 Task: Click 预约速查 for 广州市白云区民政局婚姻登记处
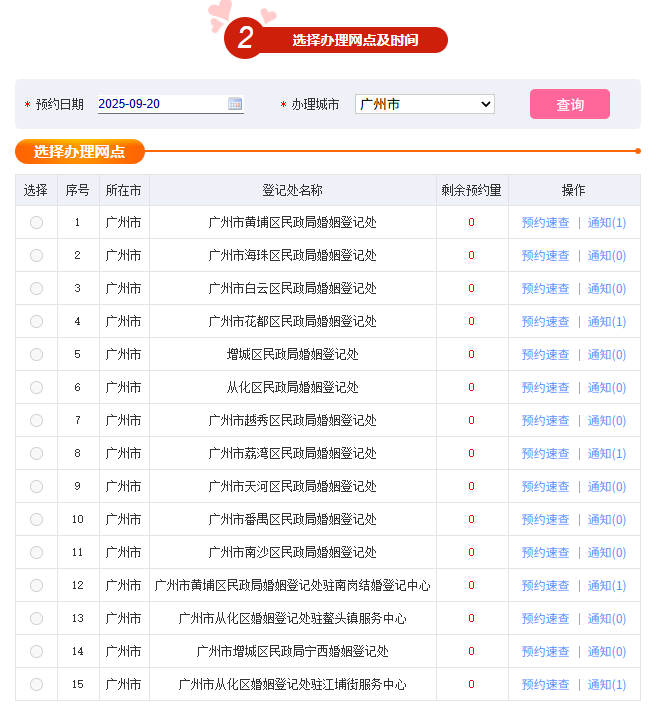point(545,289)
